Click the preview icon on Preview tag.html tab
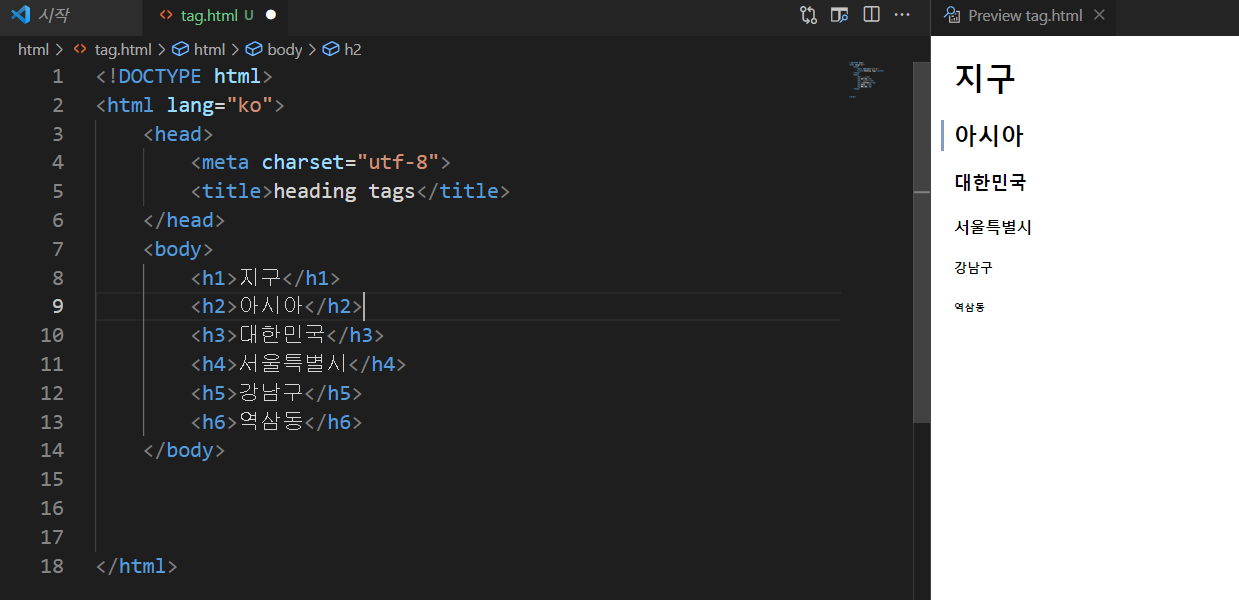Image resolution: width=1239 pixels, height=600 pixels. click(x=954, y=15)
